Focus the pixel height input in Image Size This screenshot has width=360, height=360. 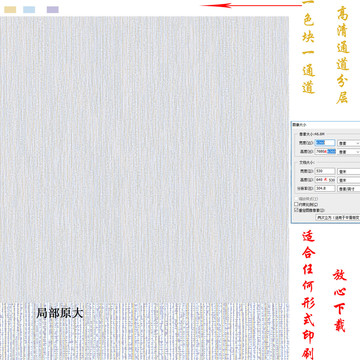[x=325, y=151]
